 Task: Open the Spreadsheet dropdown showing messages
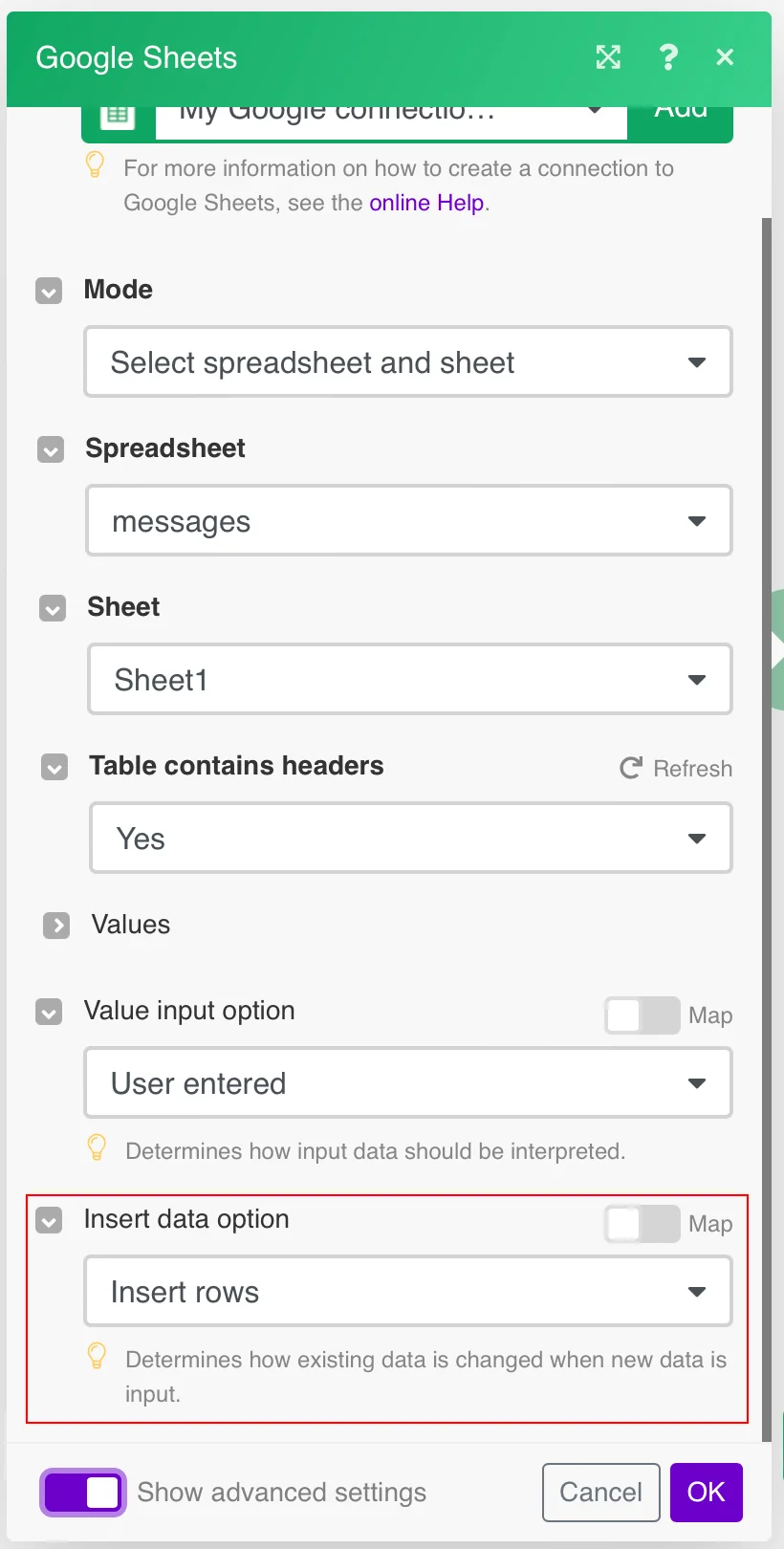coord(409,521)
